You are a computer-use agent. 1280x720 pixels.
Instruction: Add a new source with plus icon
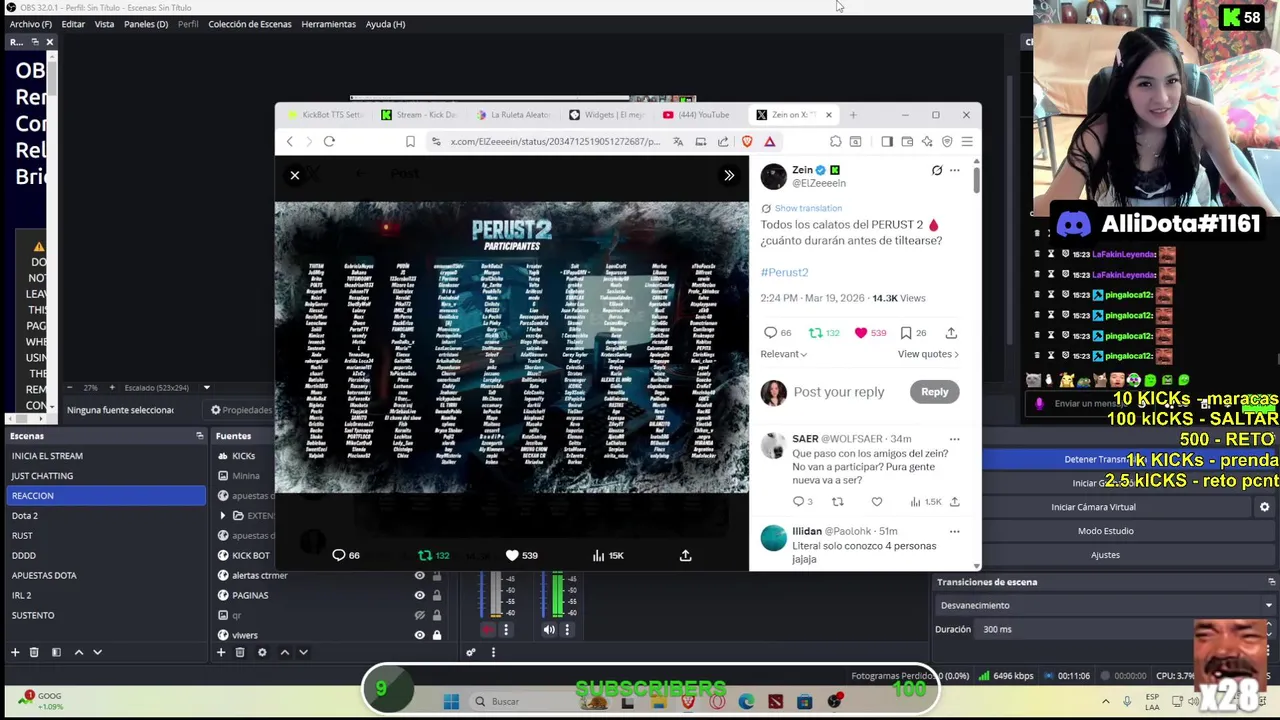pos(221,652)
